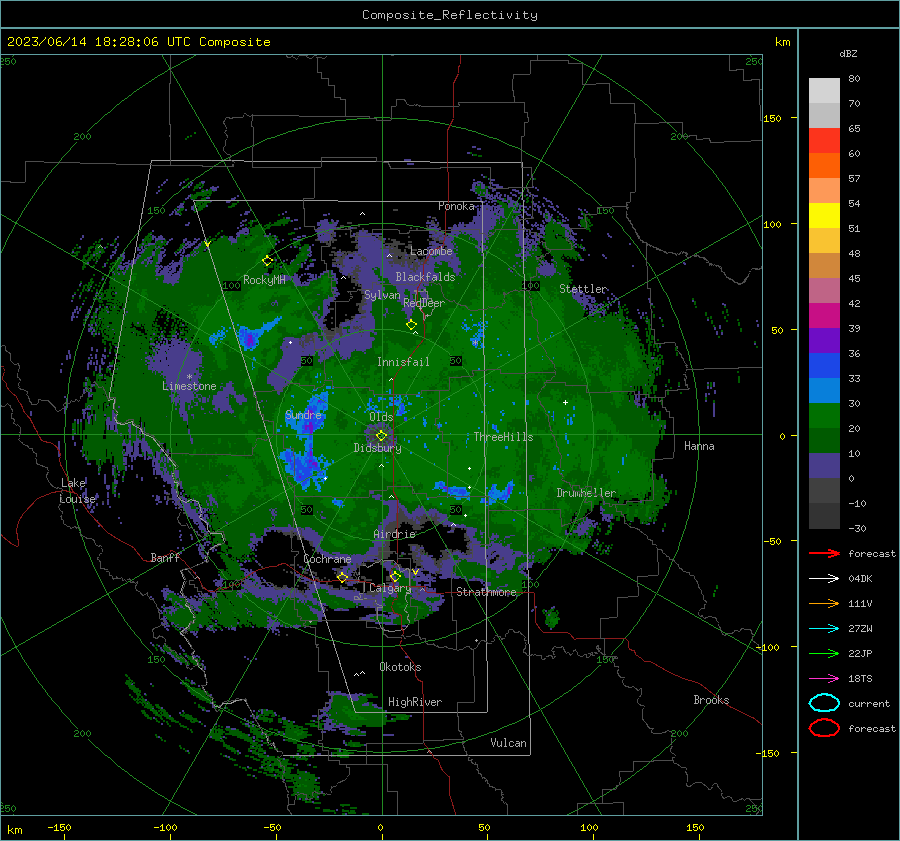This screenshot has height=841, width=900.
Task: Click the RockyMH label
Action: [x=264, y=280]
